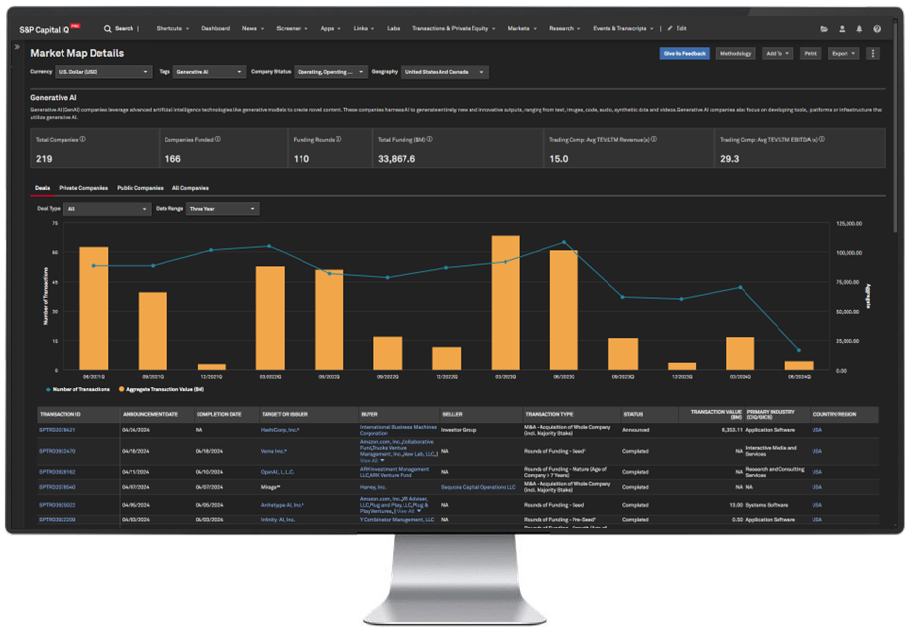Click the Total Companies info icon

click(83, 139)
